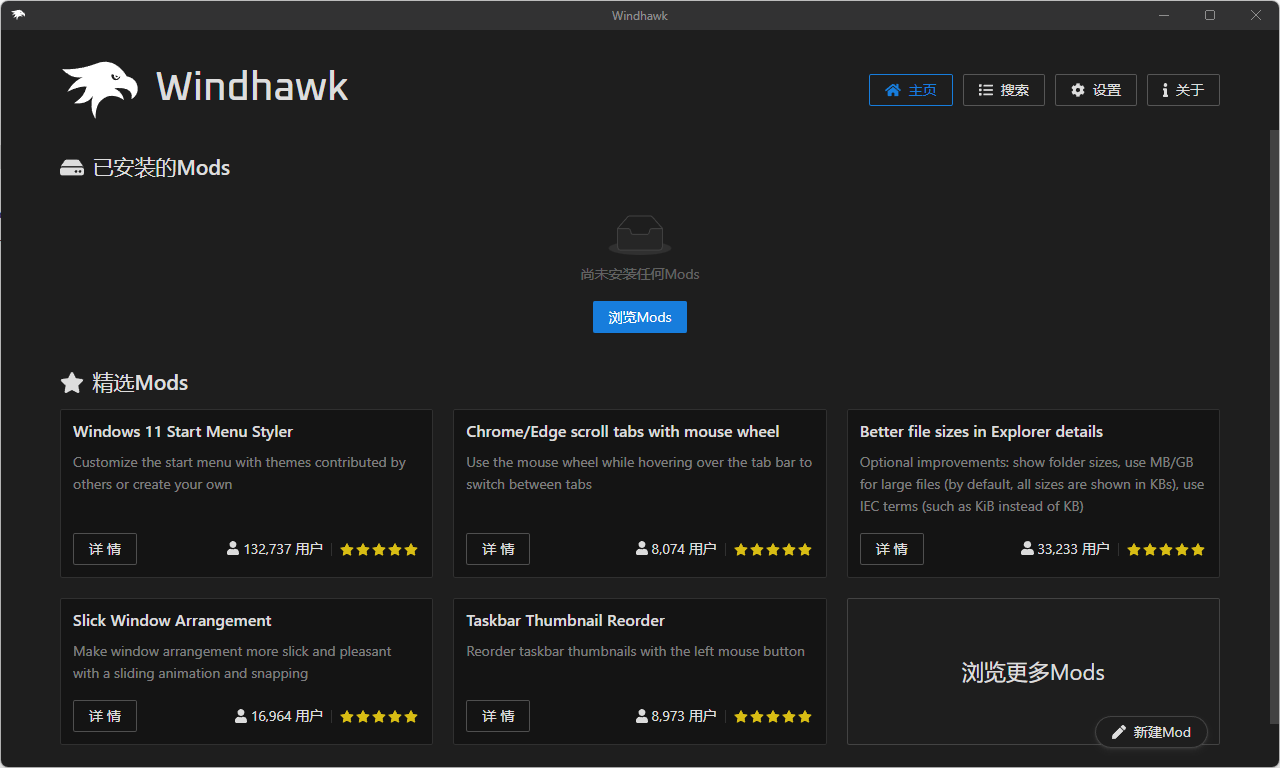1280x768 pixels.
Task: Click the 132,737 用户 user count
Action: (x=283, y=549)
